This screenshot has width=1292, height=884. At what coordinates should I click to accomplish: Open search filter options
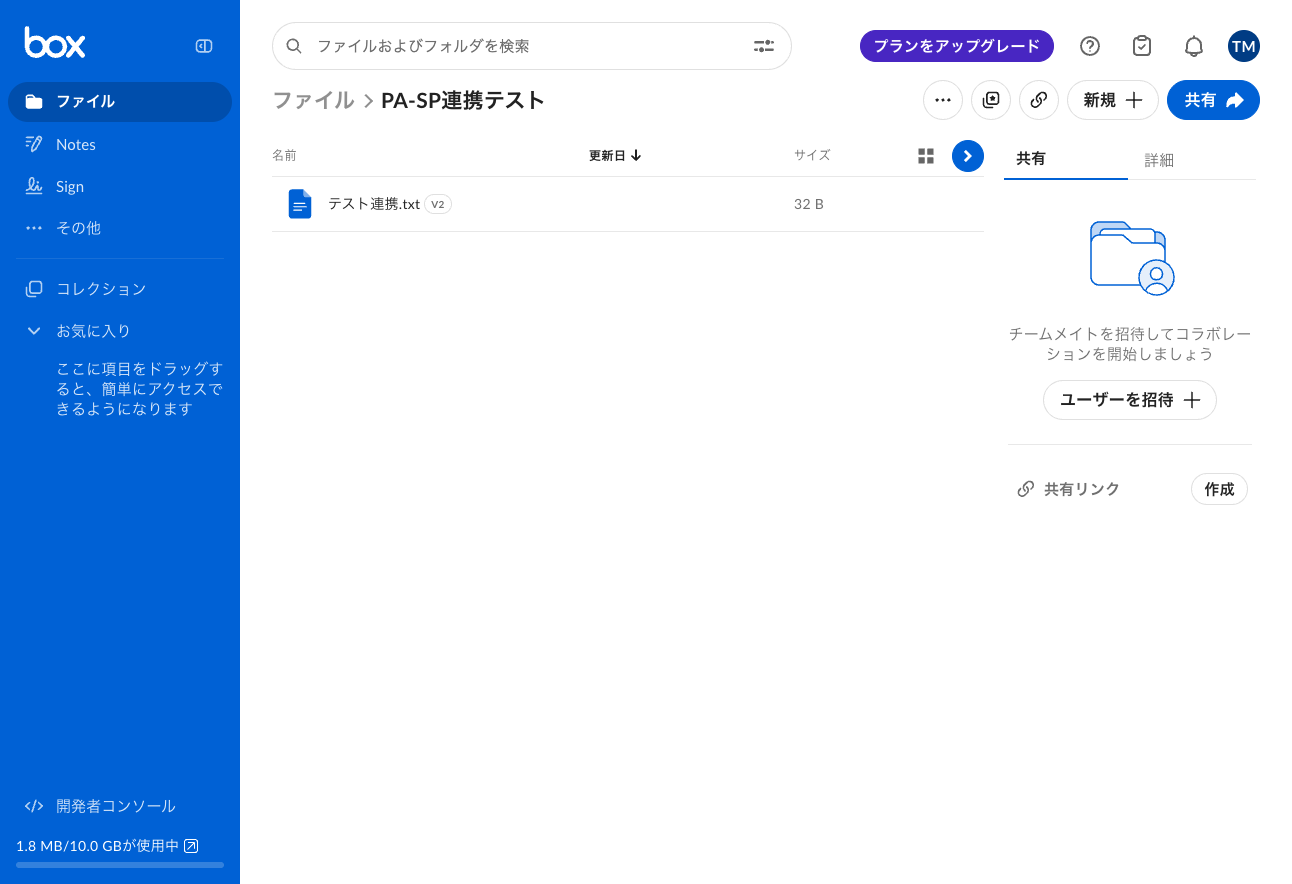764,46
